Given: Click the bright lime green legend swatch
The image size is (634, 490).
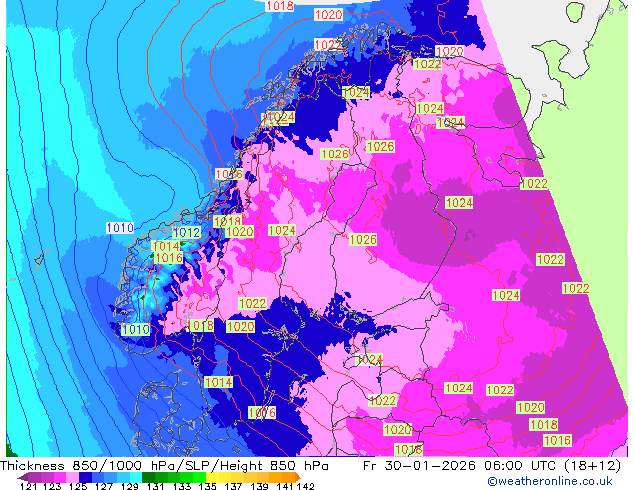Looking at the screenshot, I should 199,477.
